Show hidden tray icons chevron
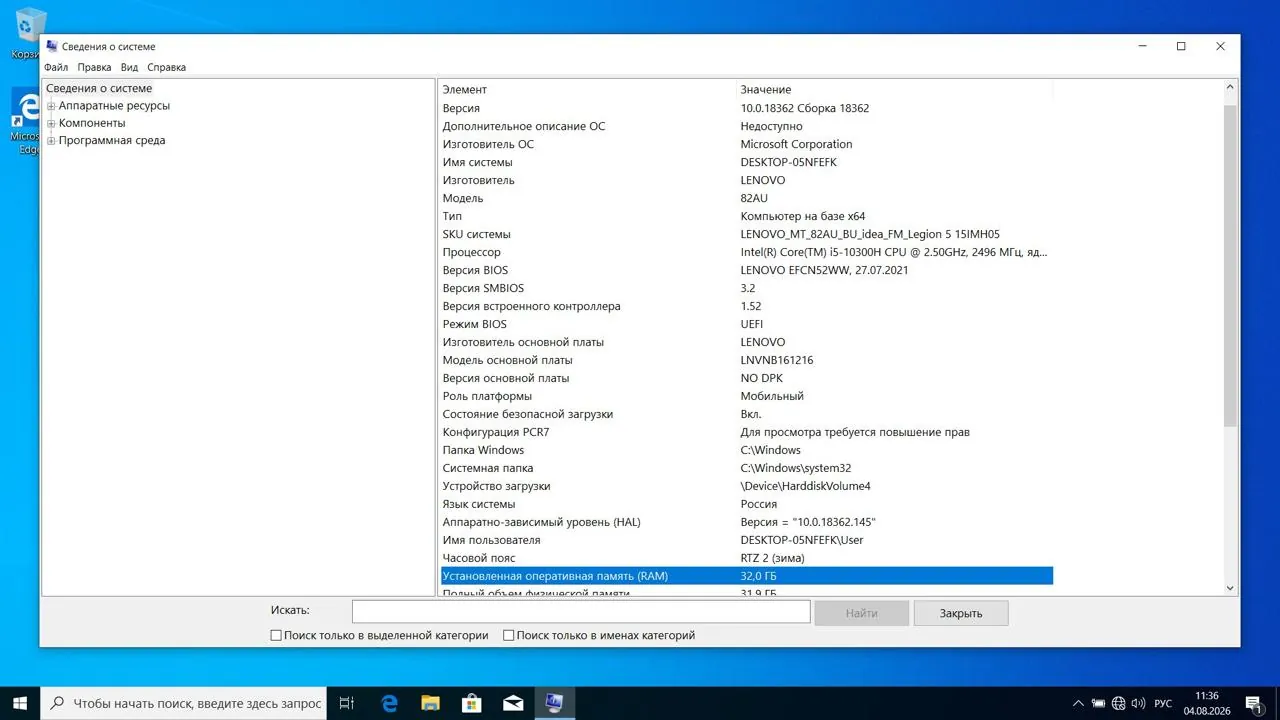1280x720 pixels. point(1078,703)
